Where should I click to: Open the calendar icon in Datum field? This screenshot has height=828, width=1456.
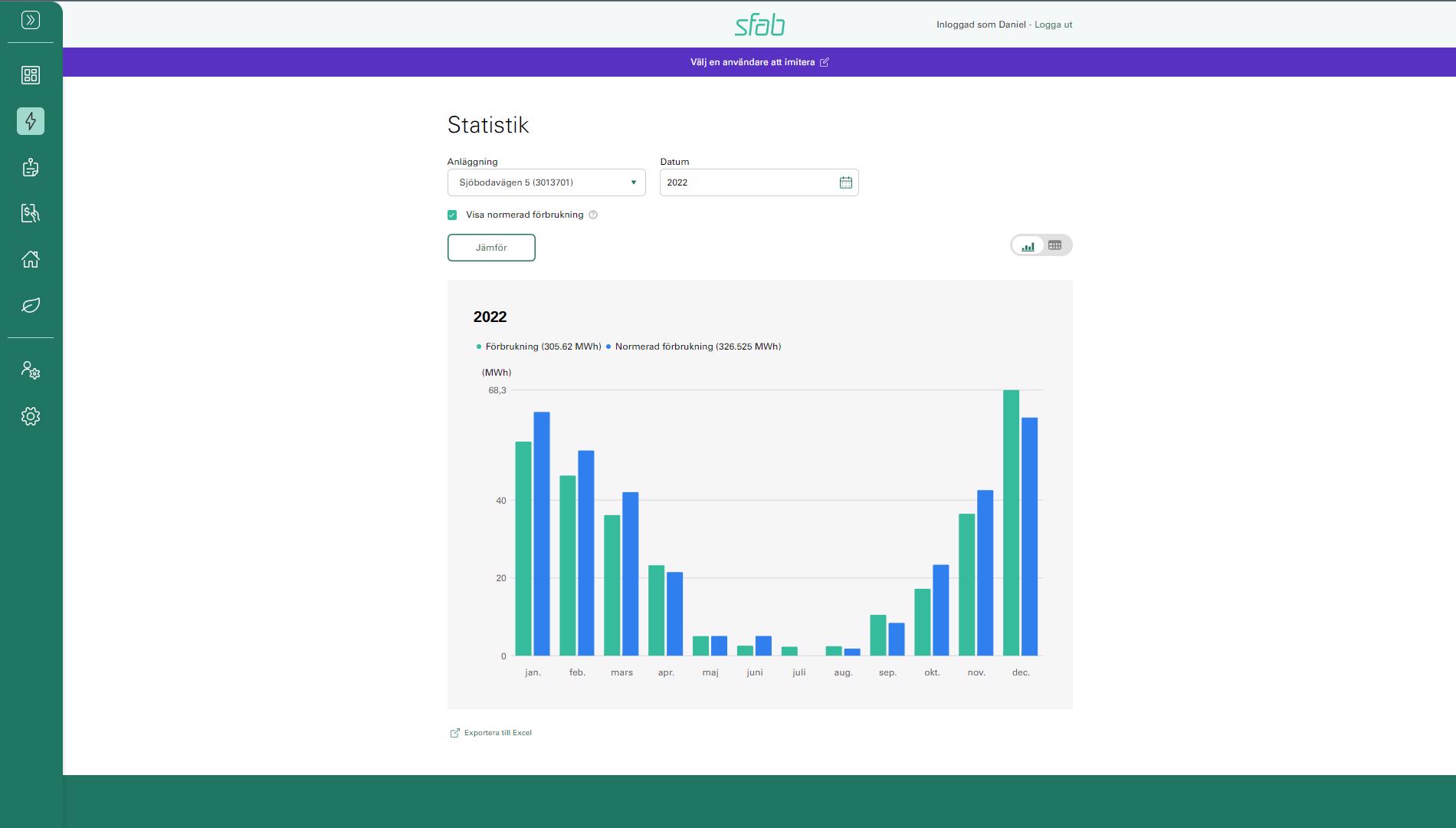coord(845,182)
